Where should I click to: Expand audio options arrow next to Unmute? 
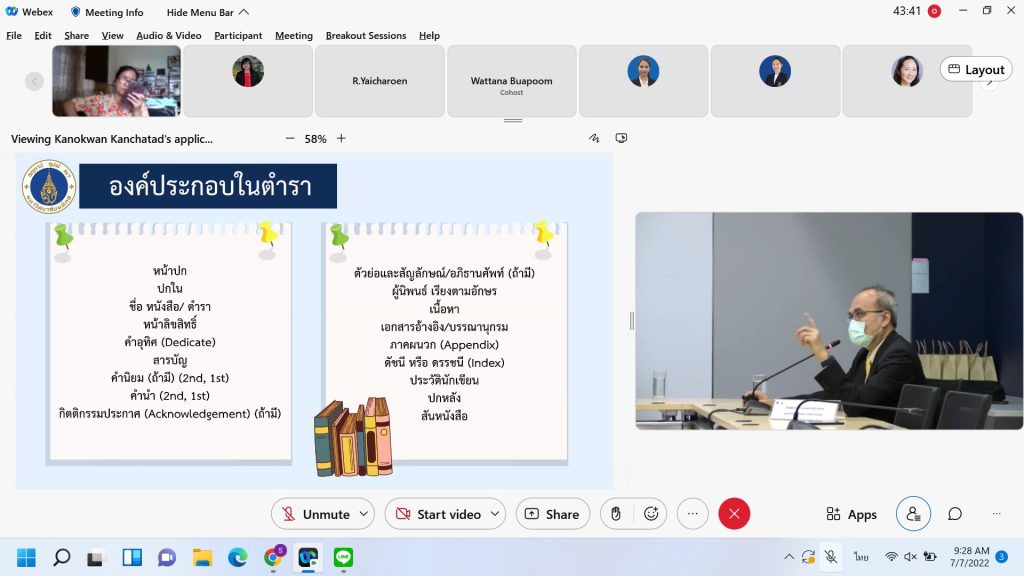[363, 514]
